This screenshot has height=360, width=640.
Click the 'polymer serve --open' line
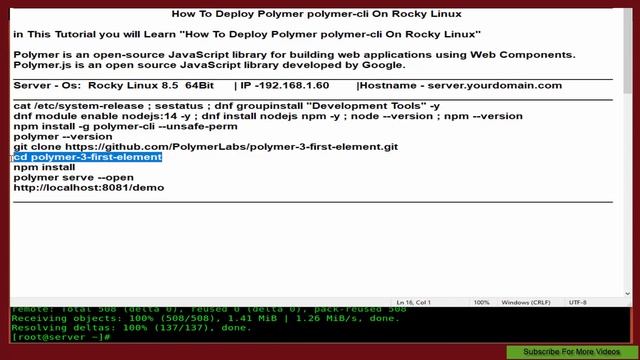[x=73, y=178]
